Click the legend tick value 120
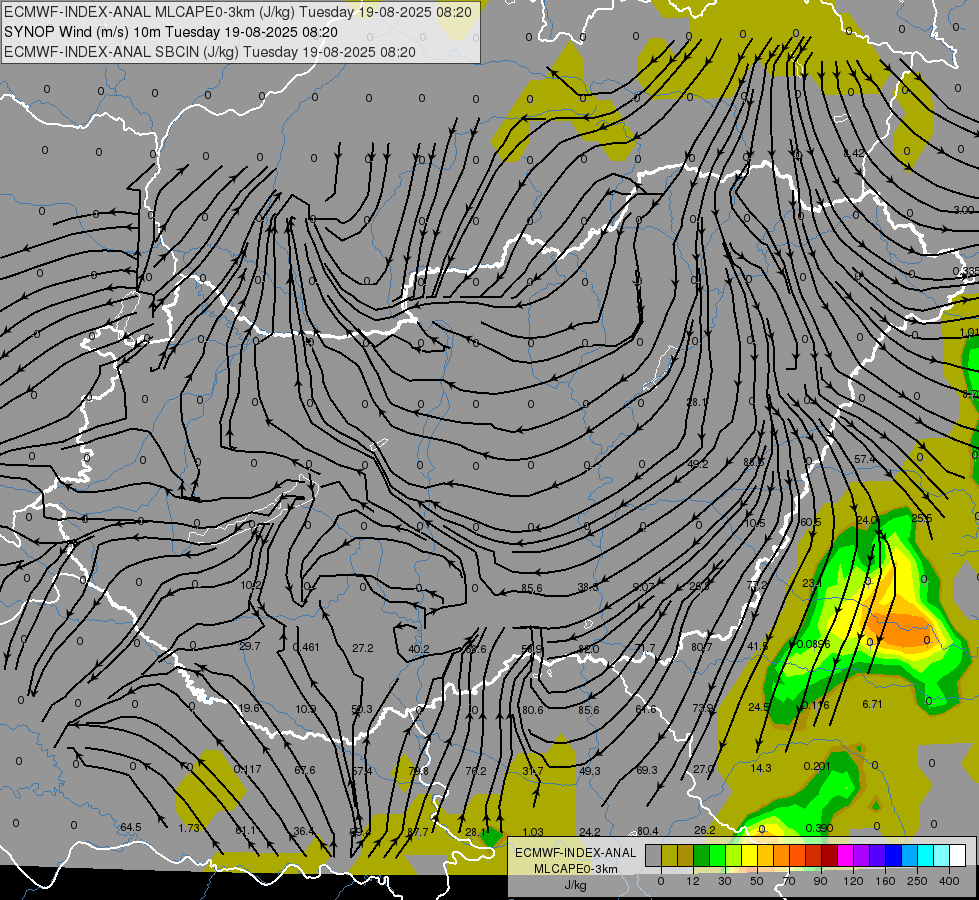Image resolution: width=979 pixels, height=900 pixels. click(853, 881)
